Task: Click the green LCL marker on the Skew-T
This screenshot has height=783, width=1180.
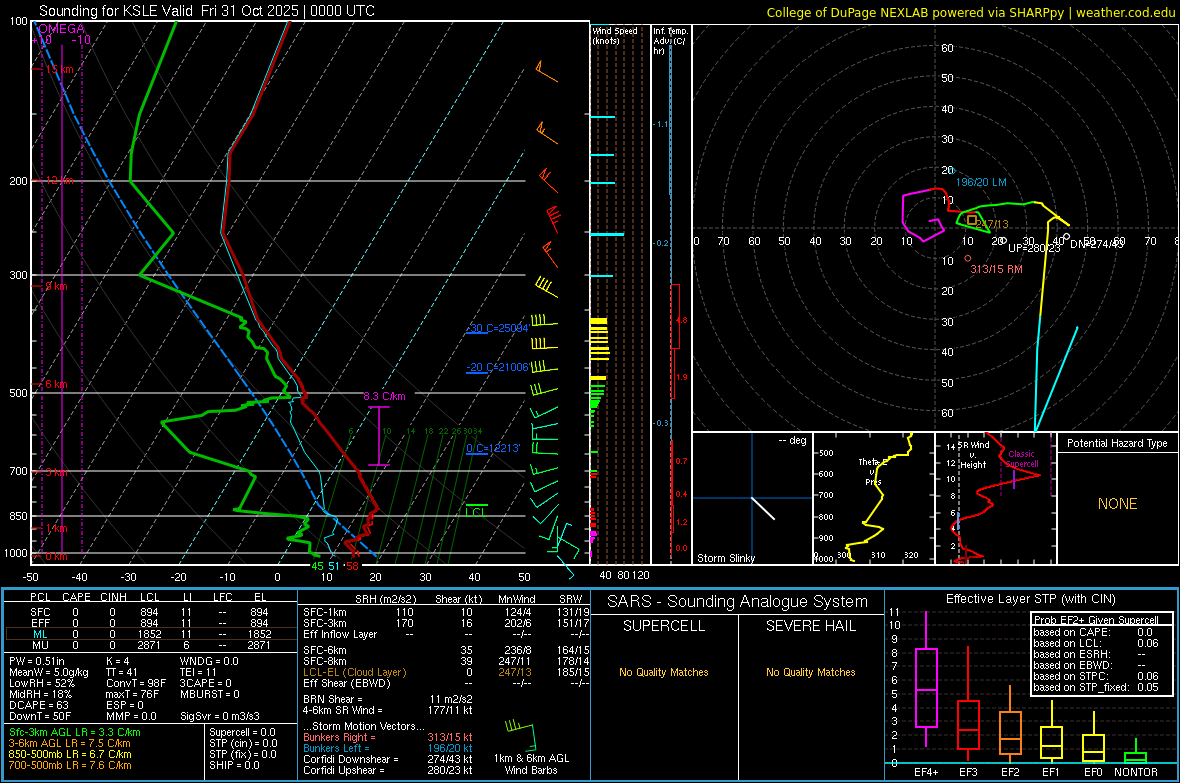Action: pyautogui.click(x=476, y=511)
